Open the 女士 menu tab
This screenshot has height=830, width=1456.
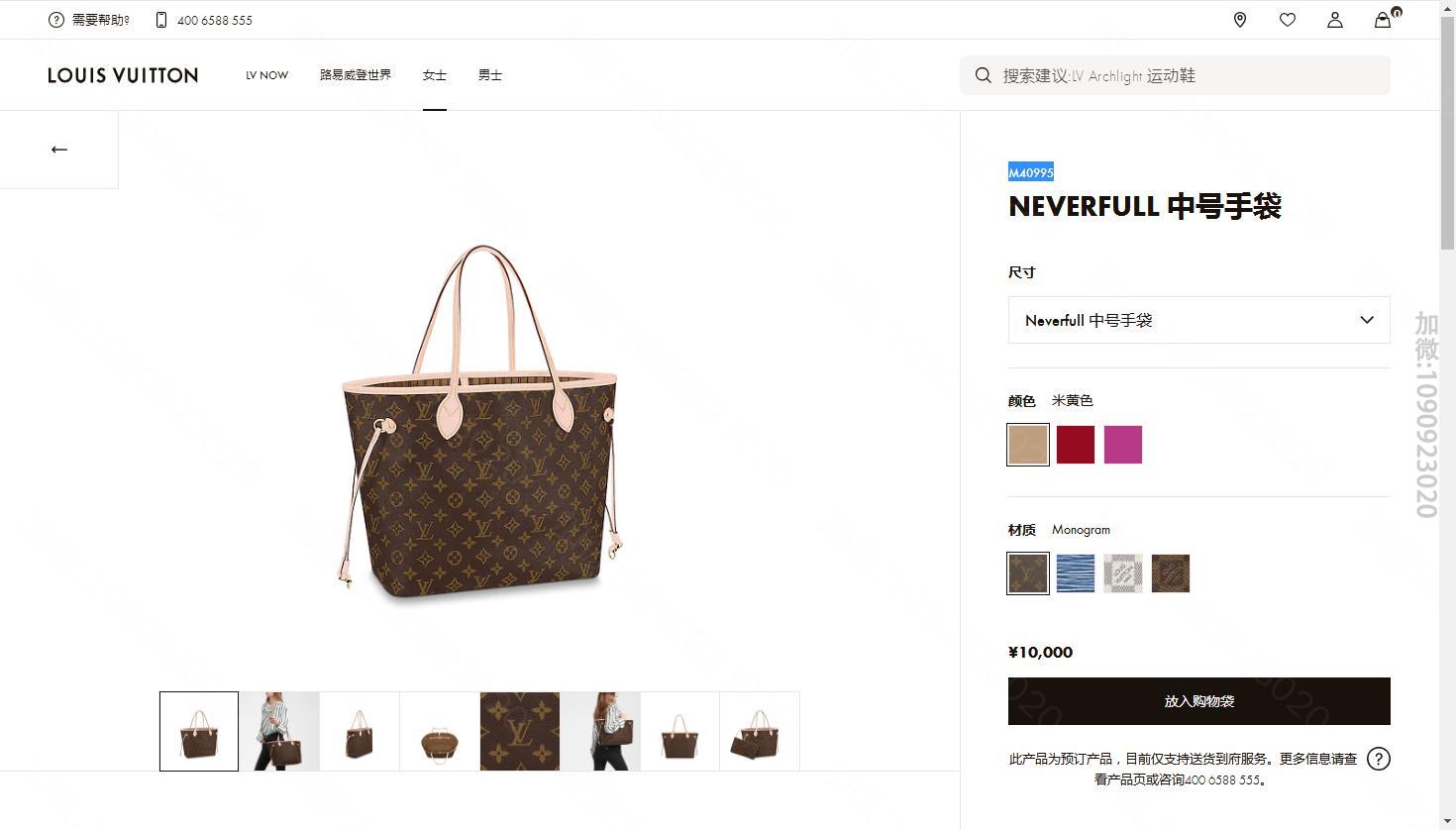pos(435,75)
